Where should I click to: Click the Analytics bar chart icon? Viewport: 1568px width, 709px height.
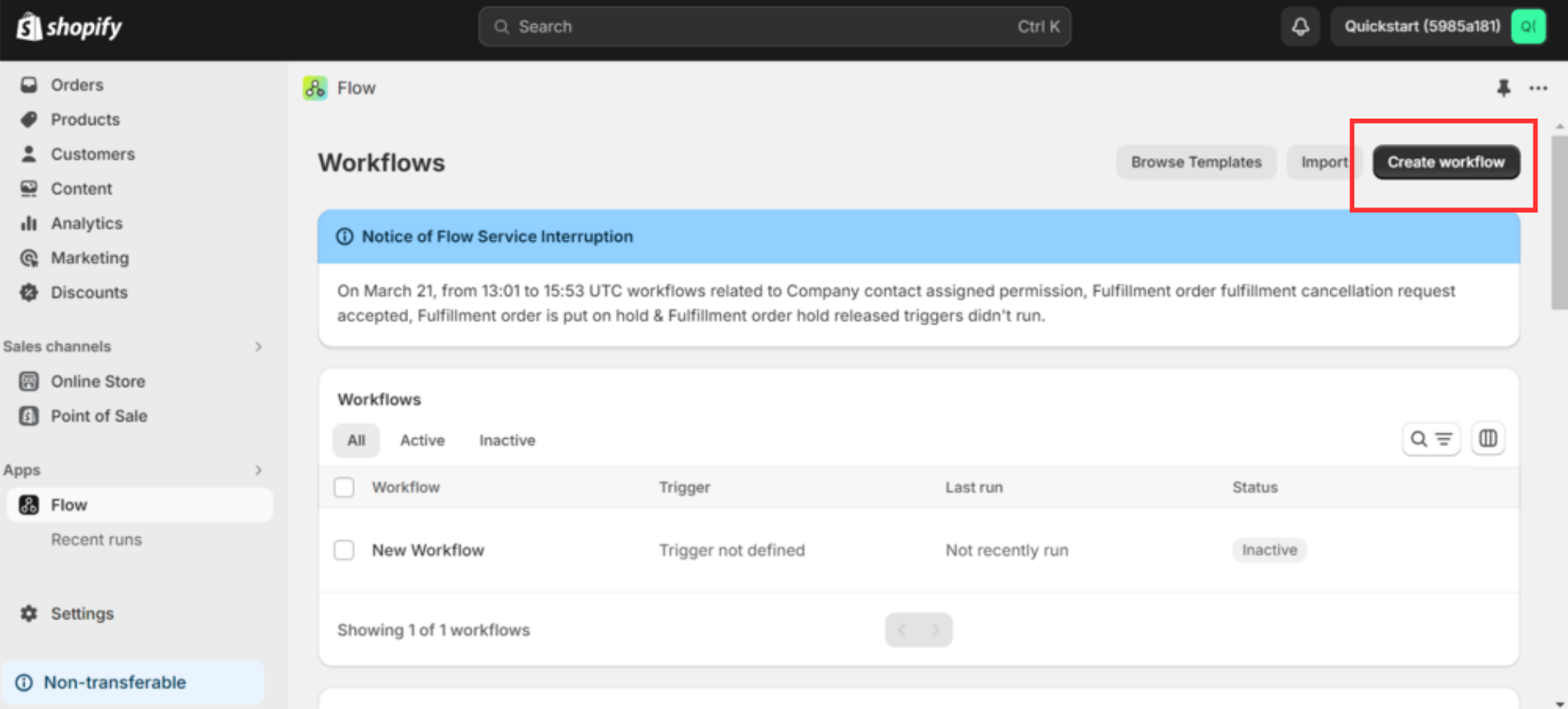pyautogui.click(x=29, y=223)
